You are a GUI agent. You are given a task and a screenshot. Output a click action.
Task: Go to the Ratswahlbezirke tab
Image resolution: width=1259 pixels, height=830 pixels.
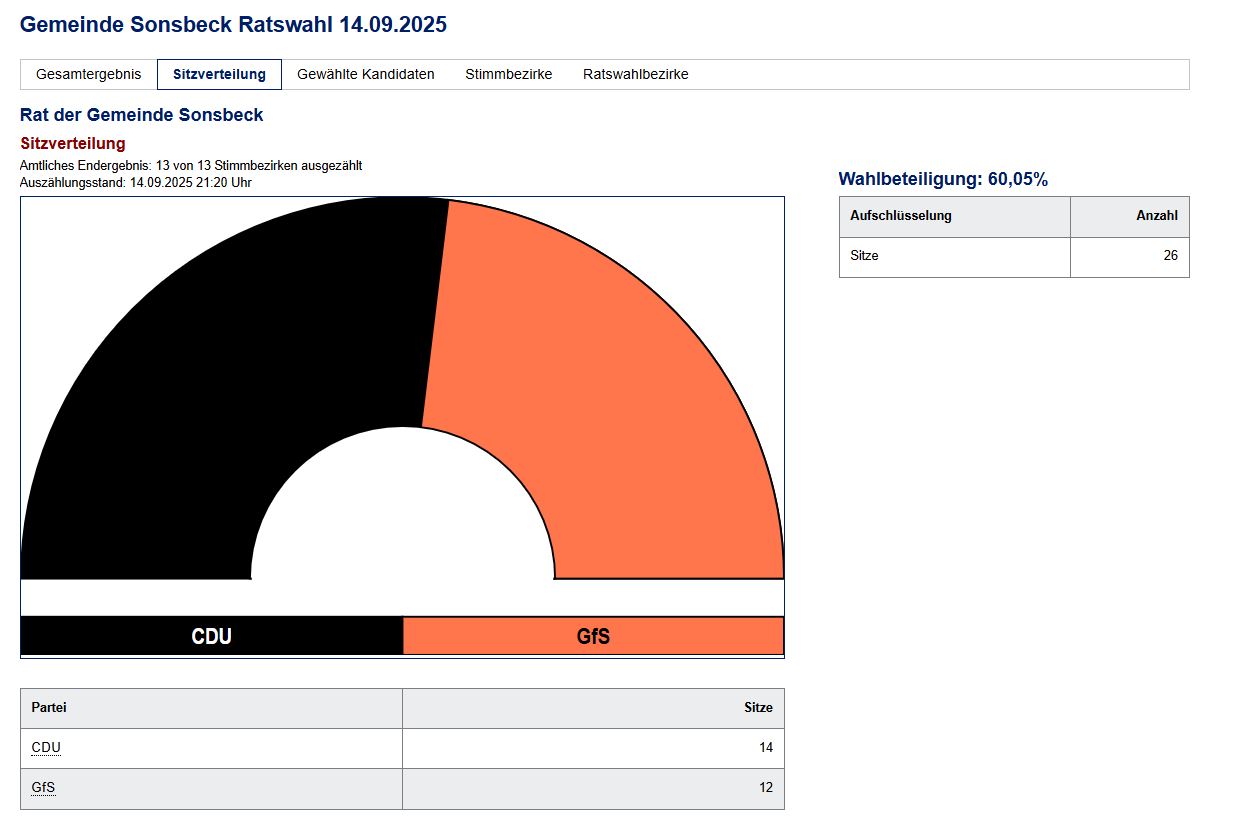point(635,74)
